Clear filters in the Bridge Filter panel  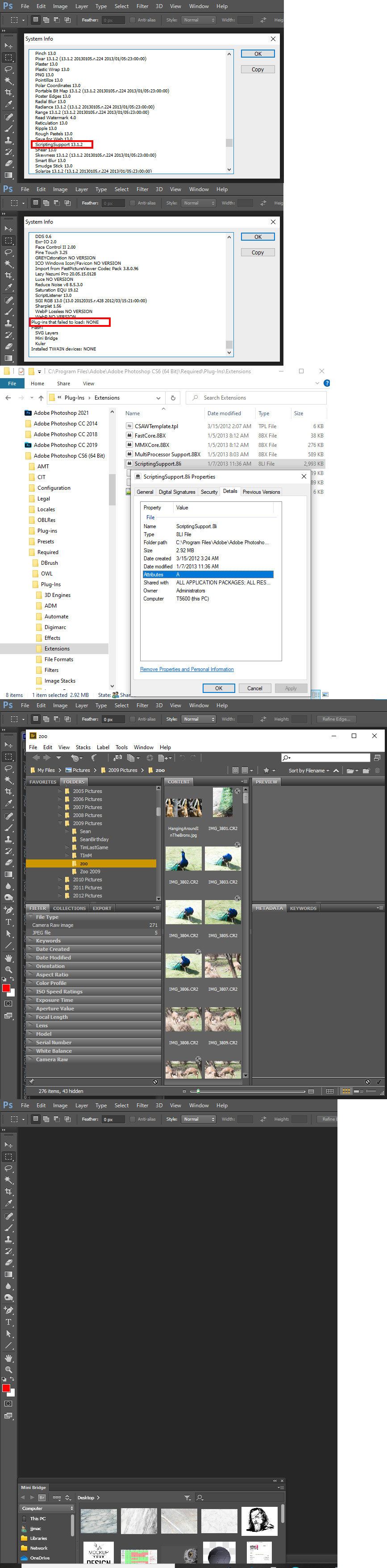[155, 1082]
